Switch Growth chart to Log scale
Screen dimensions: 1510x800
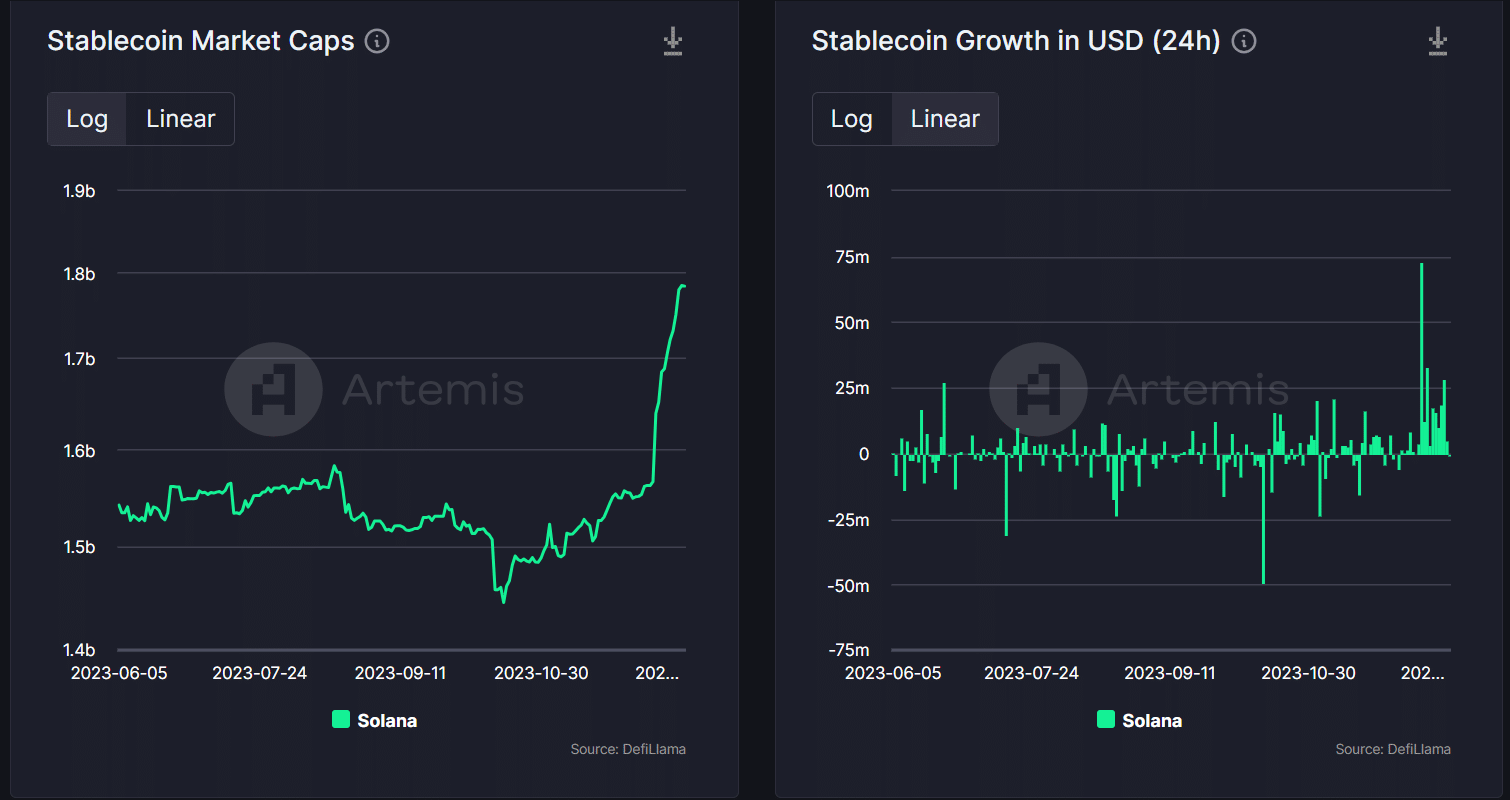pos(851,118)
